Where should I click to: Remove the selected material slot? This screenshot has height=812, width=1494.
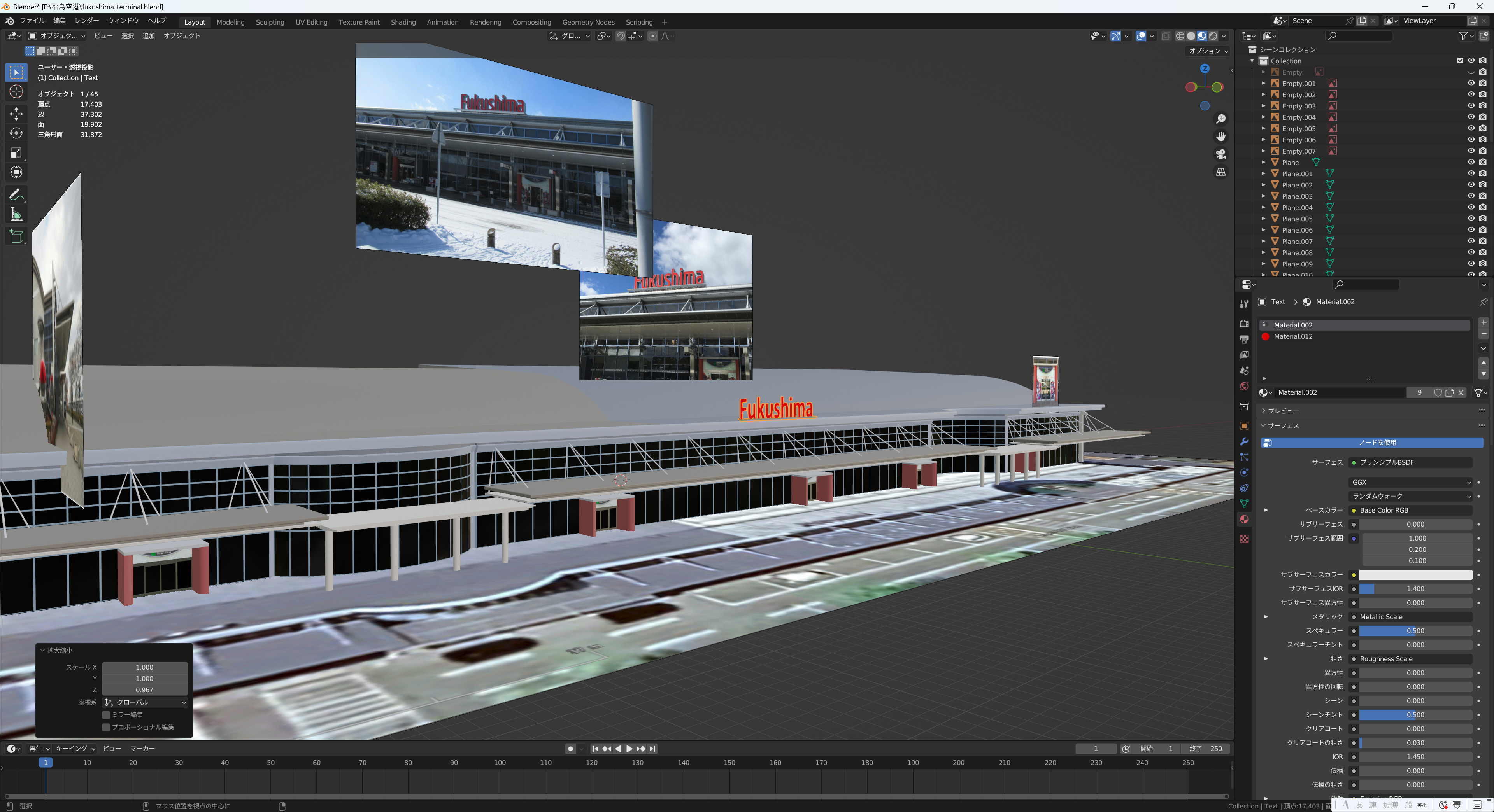(1483, 334)
